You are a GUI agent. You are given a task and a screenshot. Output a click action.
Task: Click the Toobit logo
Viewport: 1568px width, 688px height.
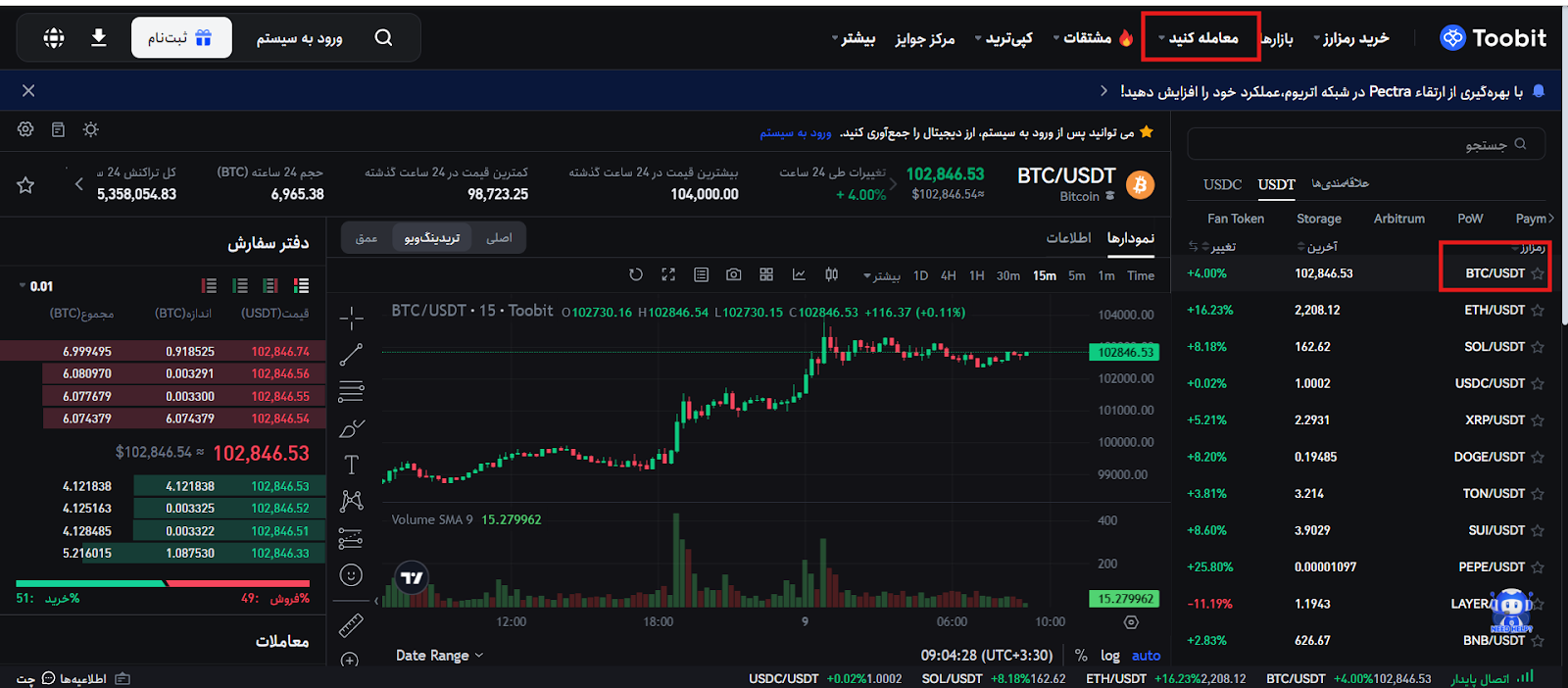1493,38
